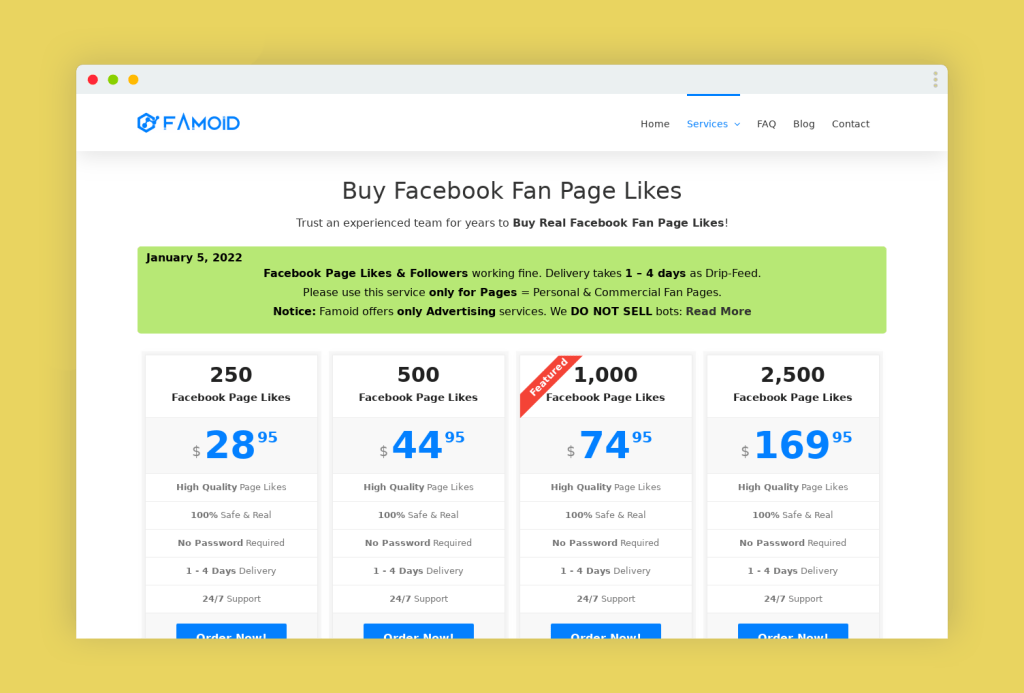Click 24/7 Support in 2,500 card

click(x=793, y=599)
